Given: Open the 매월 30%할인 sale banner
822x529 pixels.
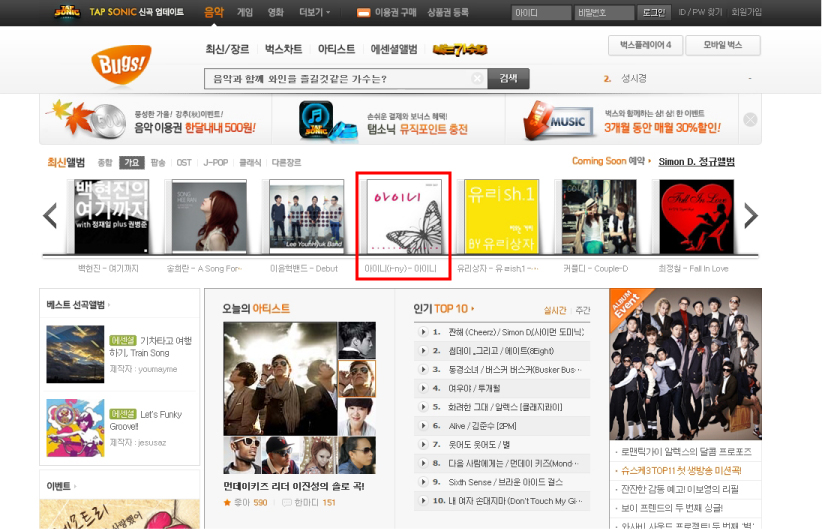Looking at the screenshot, I should pyautogui.click(x=622, y=120).
